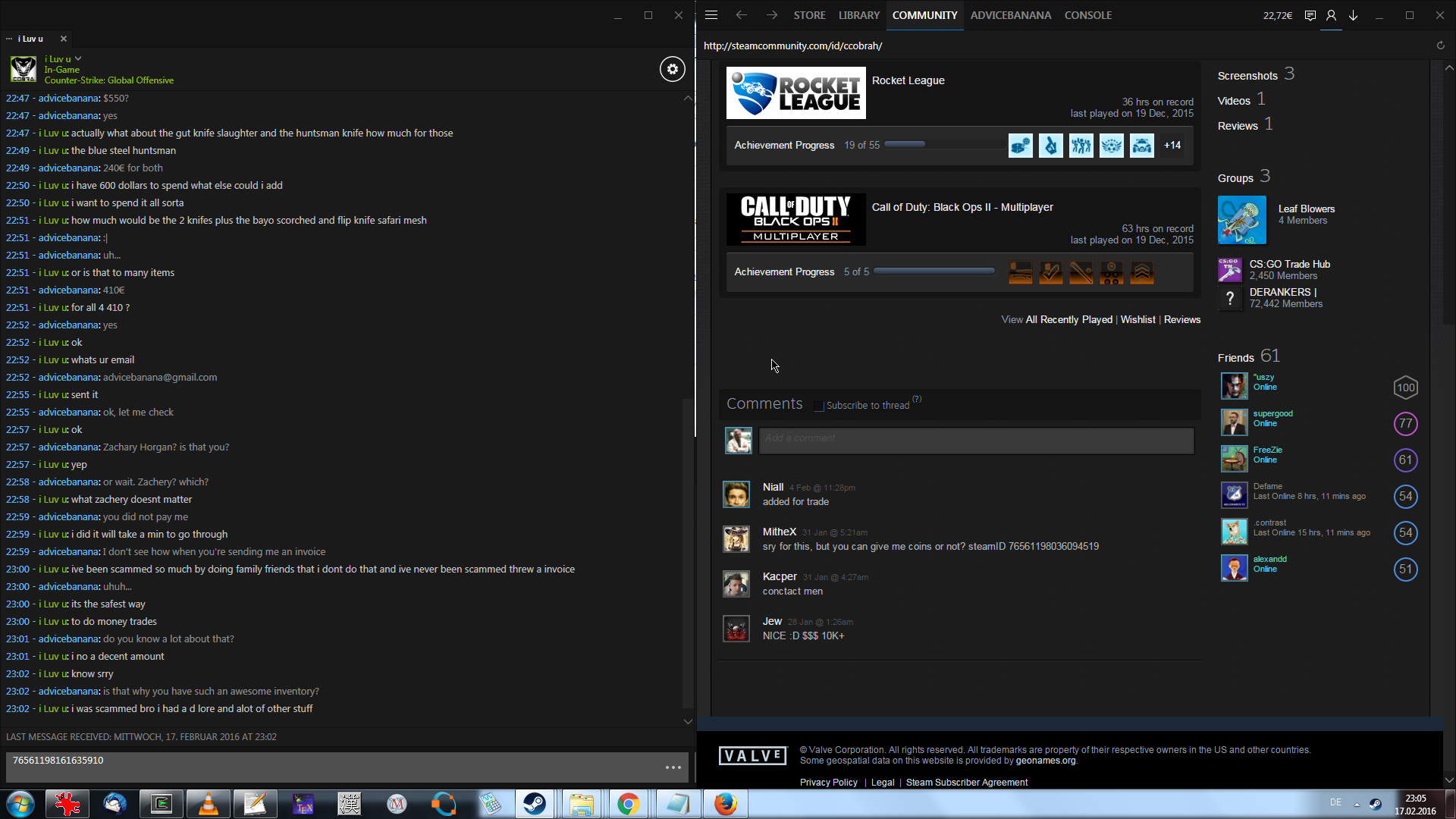Enable Subscribe to thread checkbox
Screen dimensions: 1456x819
coord(819,406)
